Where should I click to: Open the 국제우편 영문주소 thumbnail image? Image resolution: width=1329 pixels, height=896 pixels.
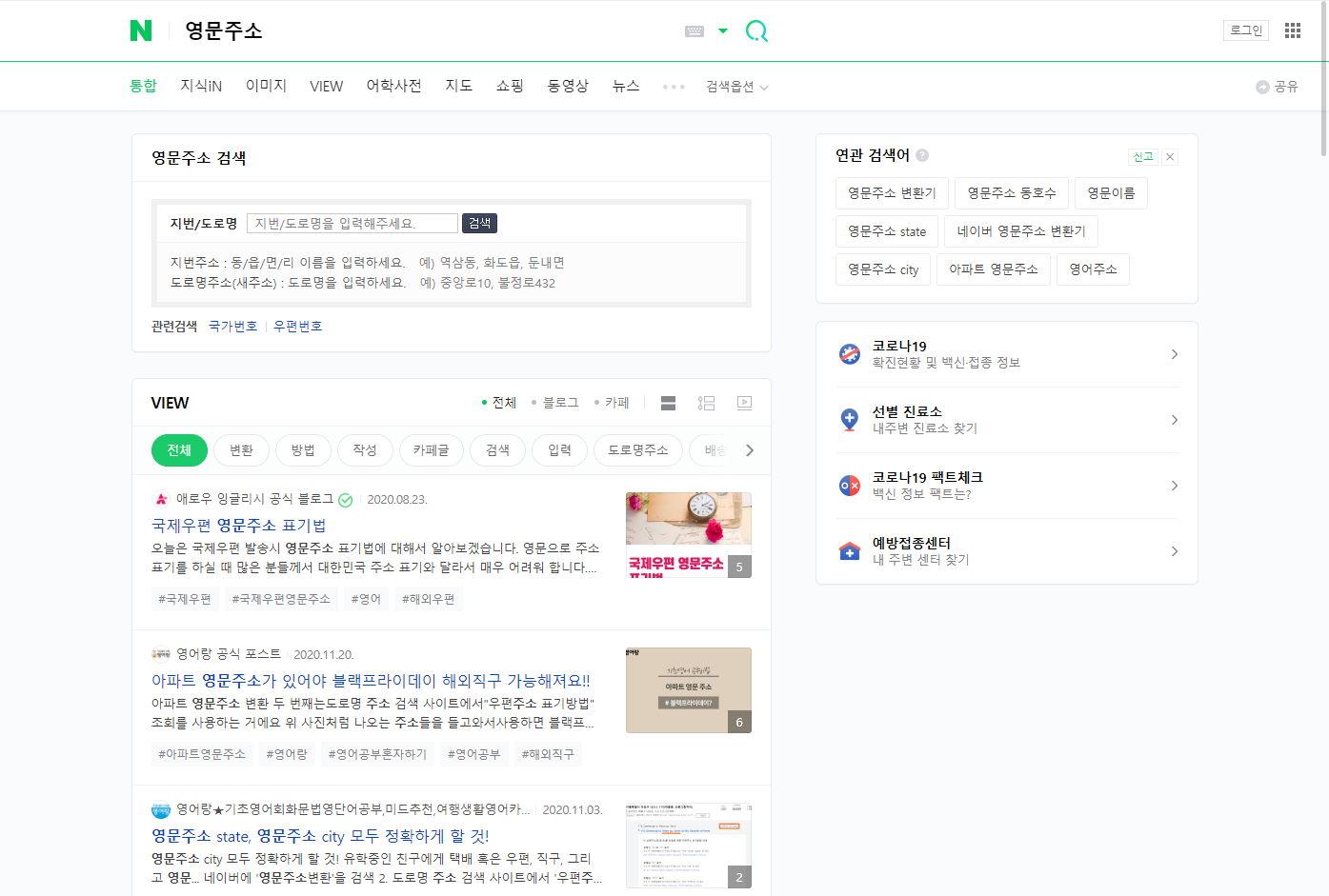coord(689,535)
